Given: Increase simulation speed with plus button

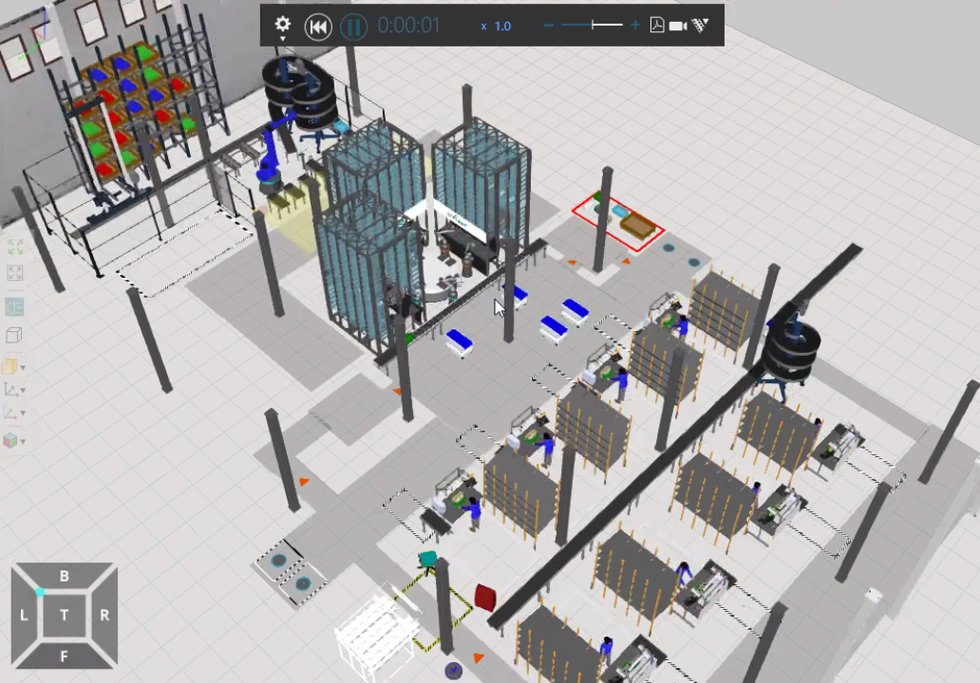Looking at the screenshot, I should 636,26.
